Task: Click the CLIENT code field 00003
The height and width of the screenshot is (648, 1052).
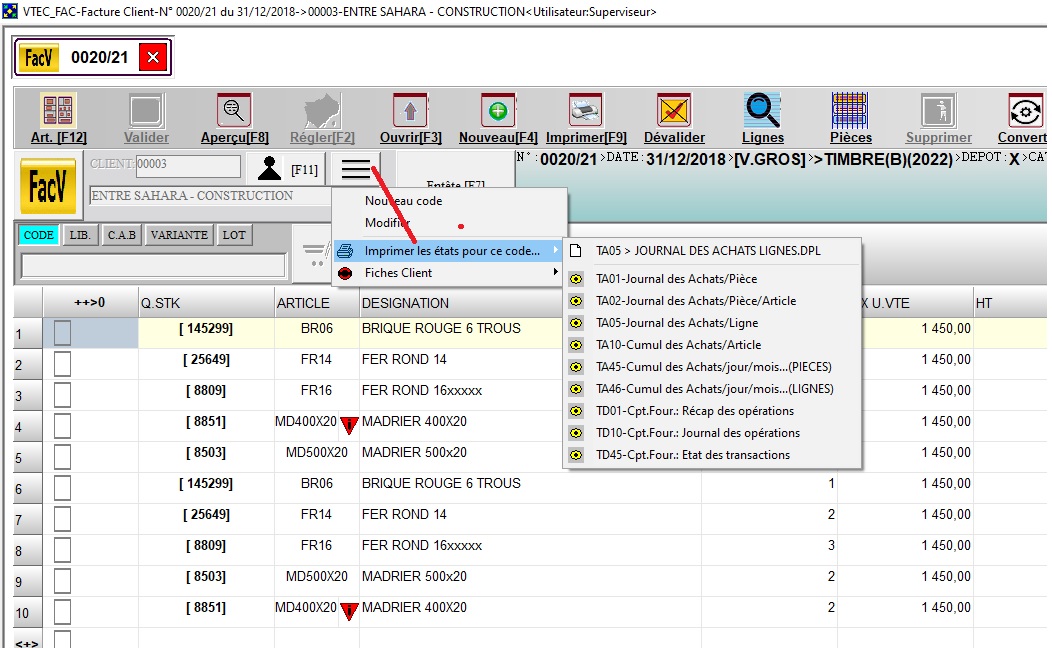Action: pyautogui.click(x=188, y=166)
